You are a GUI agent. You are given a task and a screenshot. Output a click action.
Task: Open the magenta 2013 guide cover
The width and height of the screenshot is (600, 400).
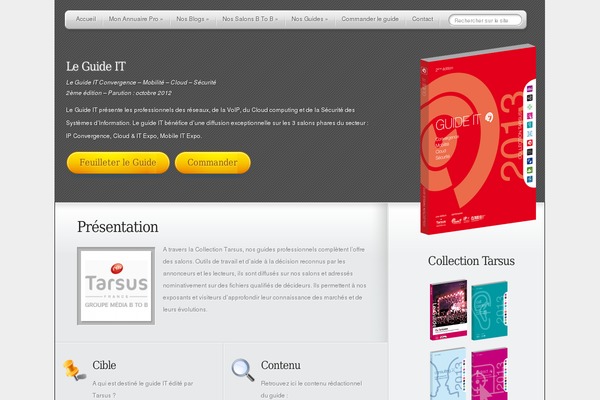(489, 374)
